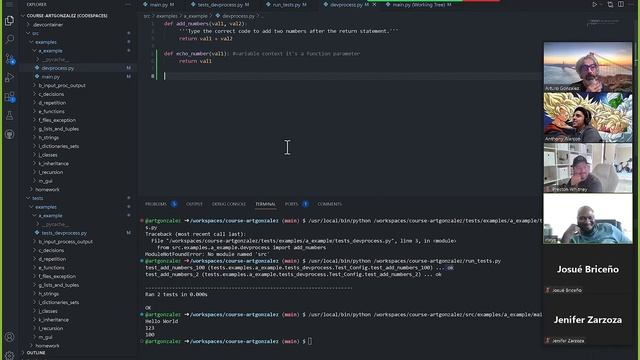Switch to the run_tests.py editor tab
Image resolution: width=640 pixels, height=360 pixels.
pos(286,4)
